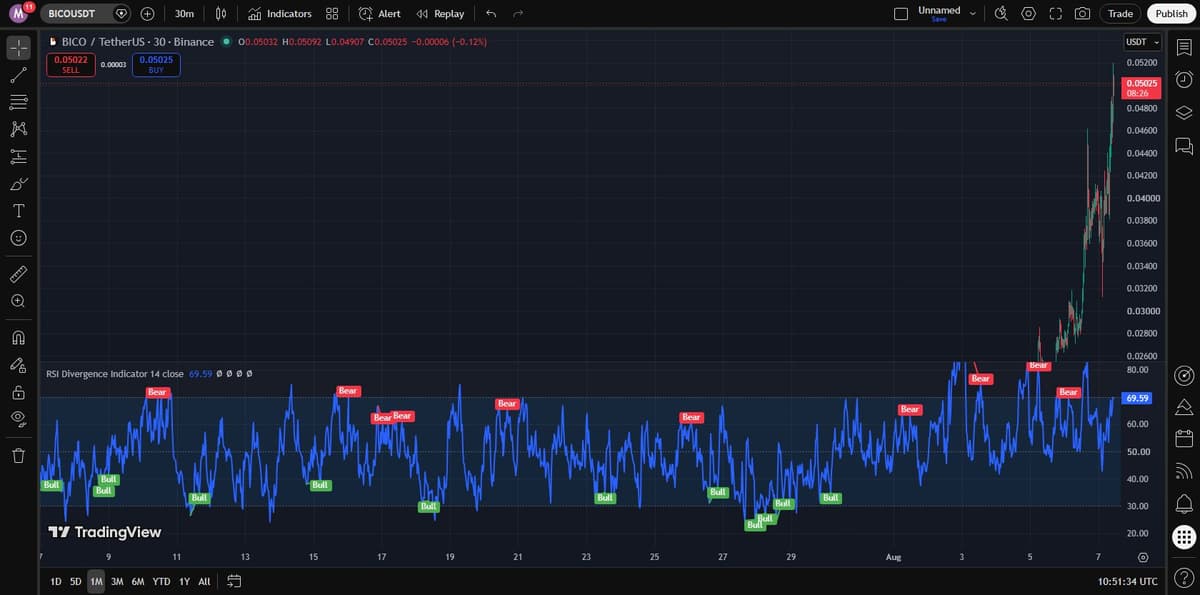Screen dimensions: 1200x595
Task: Open the Indicators dialog
Action: (x=280, y=14)
